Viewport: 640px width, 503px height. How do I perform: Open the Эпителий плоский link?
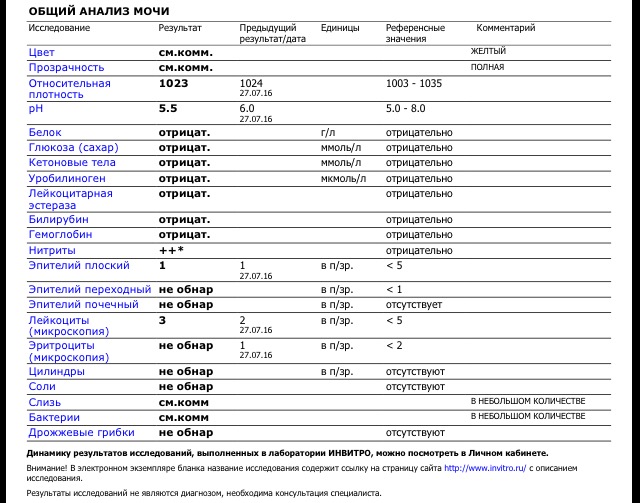click(x=79, y=265)
